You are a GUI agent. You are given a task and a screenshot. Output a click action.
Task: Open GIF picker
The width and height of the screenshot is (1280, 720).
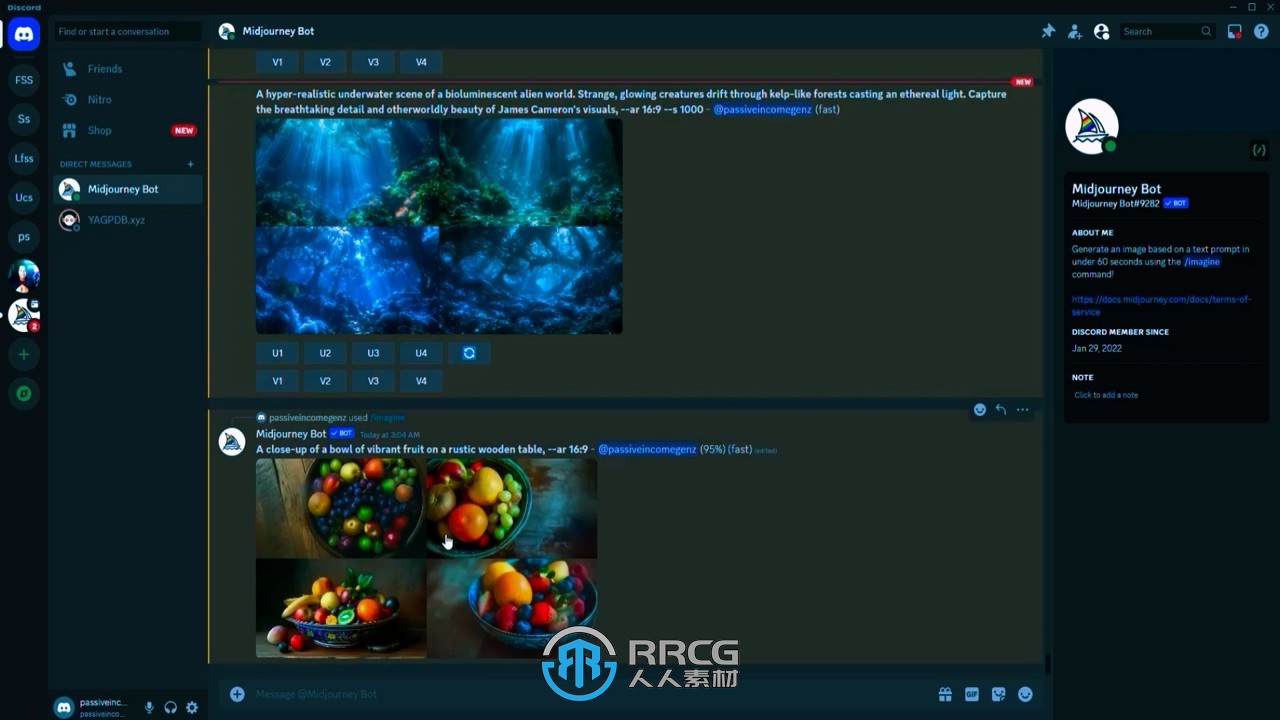click(972, 694)
